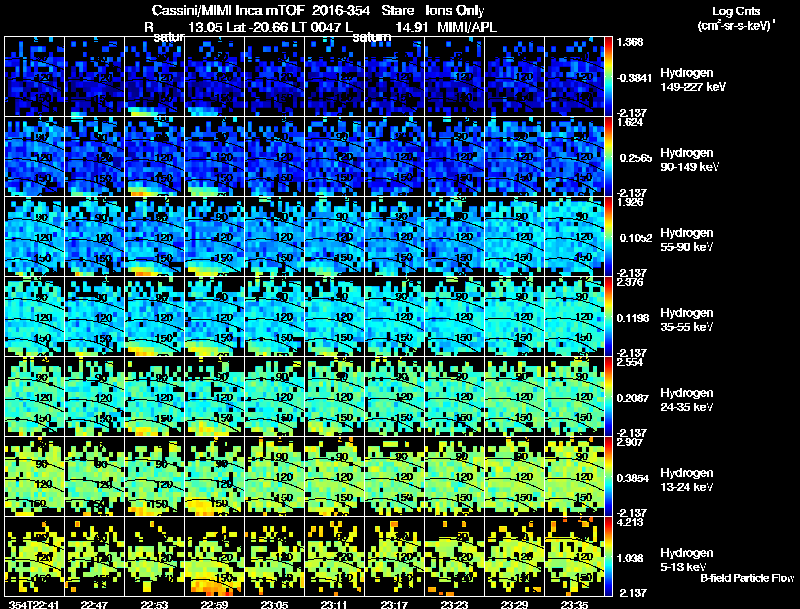The image size is (800, 609).
Task: Open the Hydrogen 5-13 keV panel at 23:35
Action: tap(574, 556)
